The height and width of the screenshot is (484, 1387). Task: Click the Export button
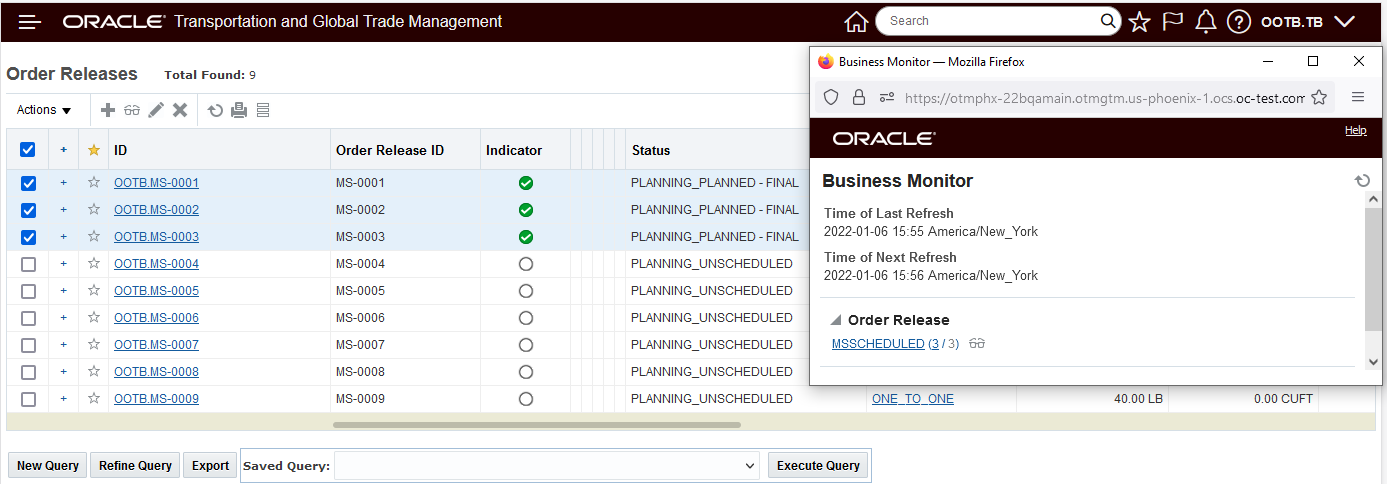tap(211, 466)
